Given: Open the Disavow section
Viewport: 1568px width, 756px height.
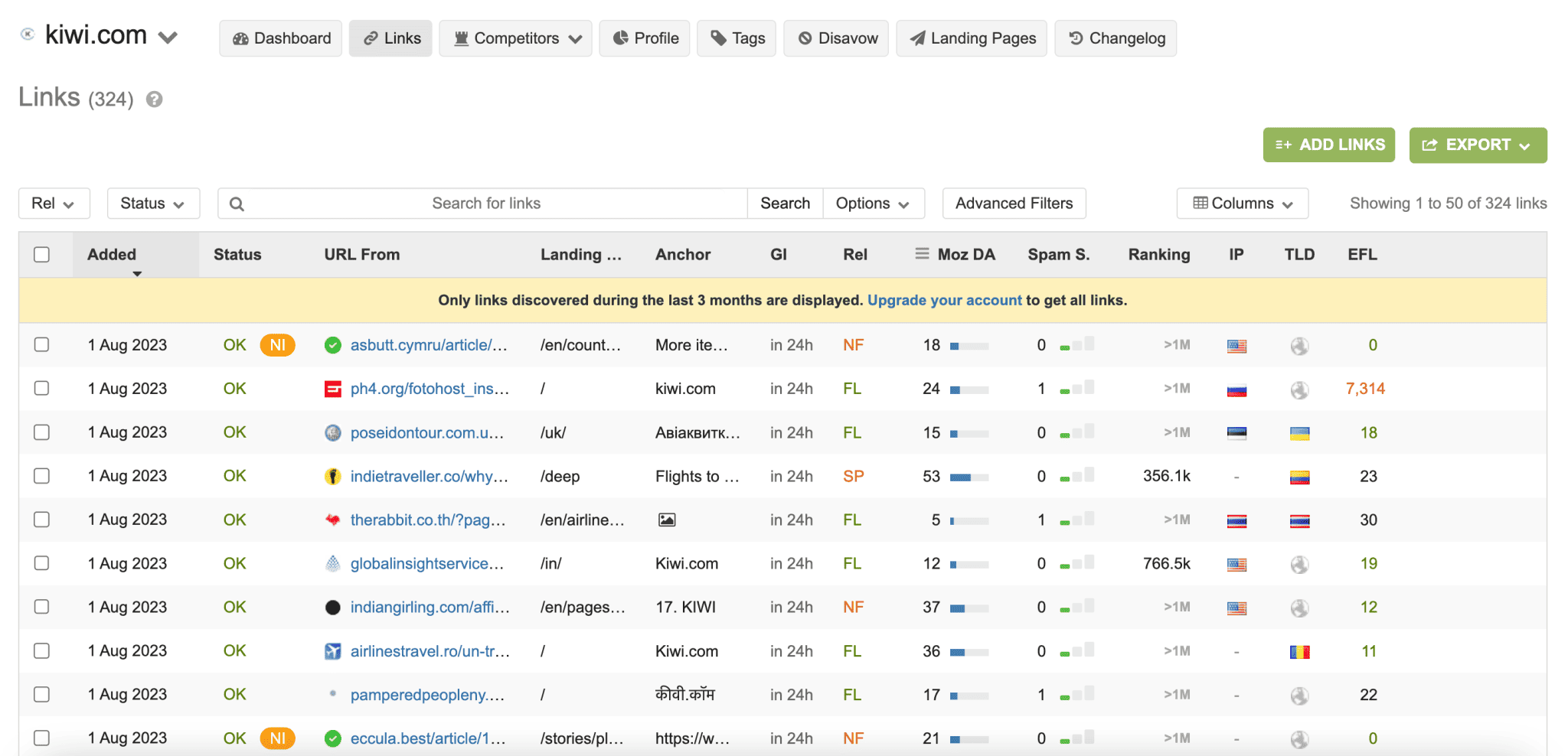Looking at the screenshot, I should (835, 37).
